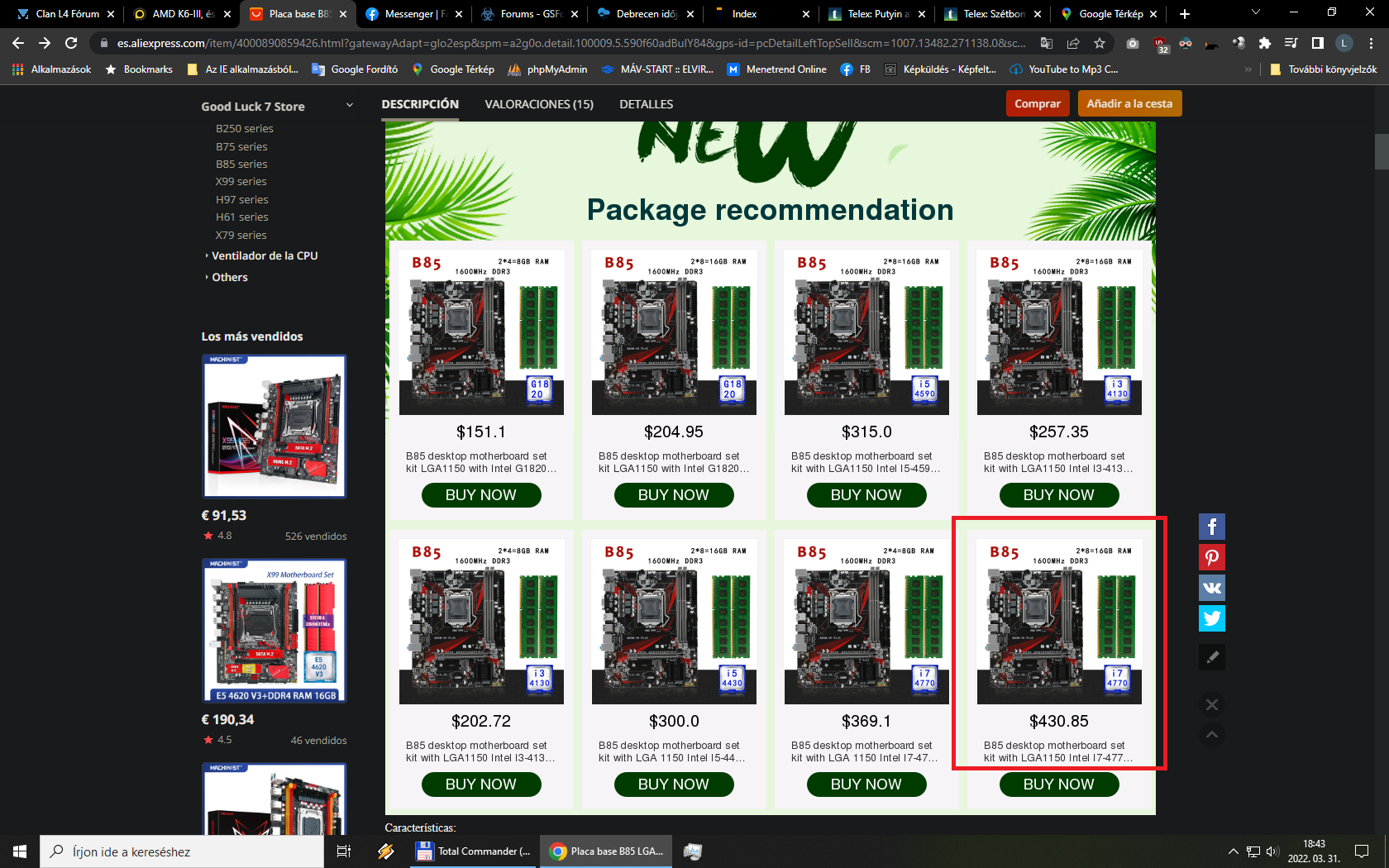Open További könyvjelzők bookmarks folder
1389x868 pixels.
pos(1324,69)
